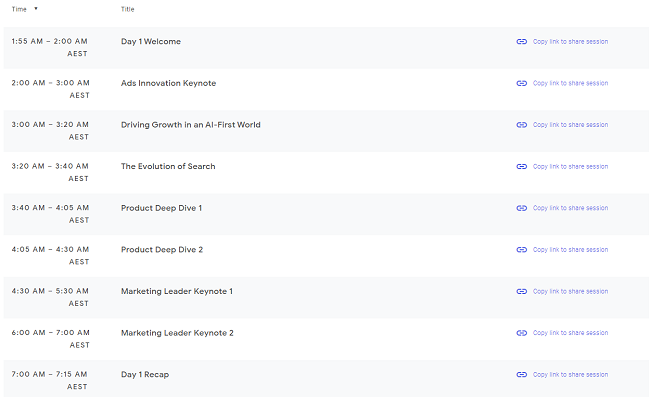Select the Day 1 Recap title
650x397 pixels.
point(145,375)
